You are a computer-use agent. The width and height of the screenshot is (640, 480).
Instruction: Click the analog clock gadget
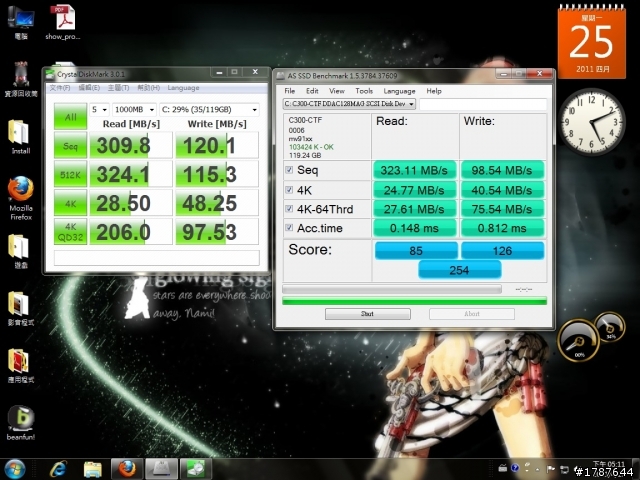[x=592, y=122]
